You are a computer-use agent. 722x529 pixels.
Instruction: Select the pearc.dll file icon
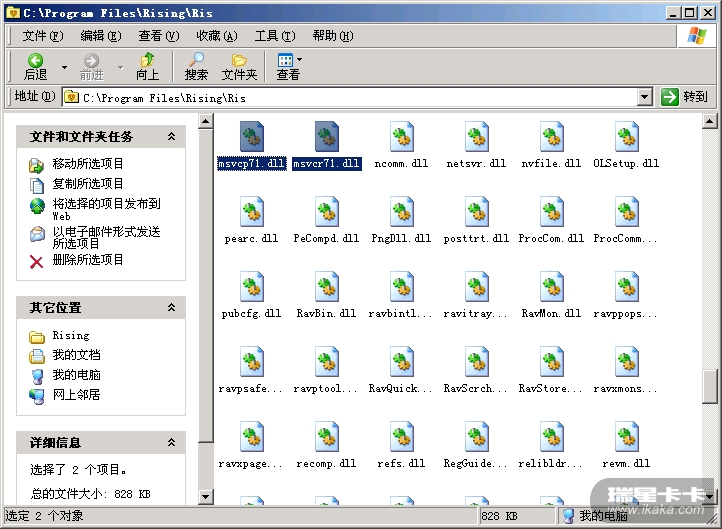[x=252, y=212]
